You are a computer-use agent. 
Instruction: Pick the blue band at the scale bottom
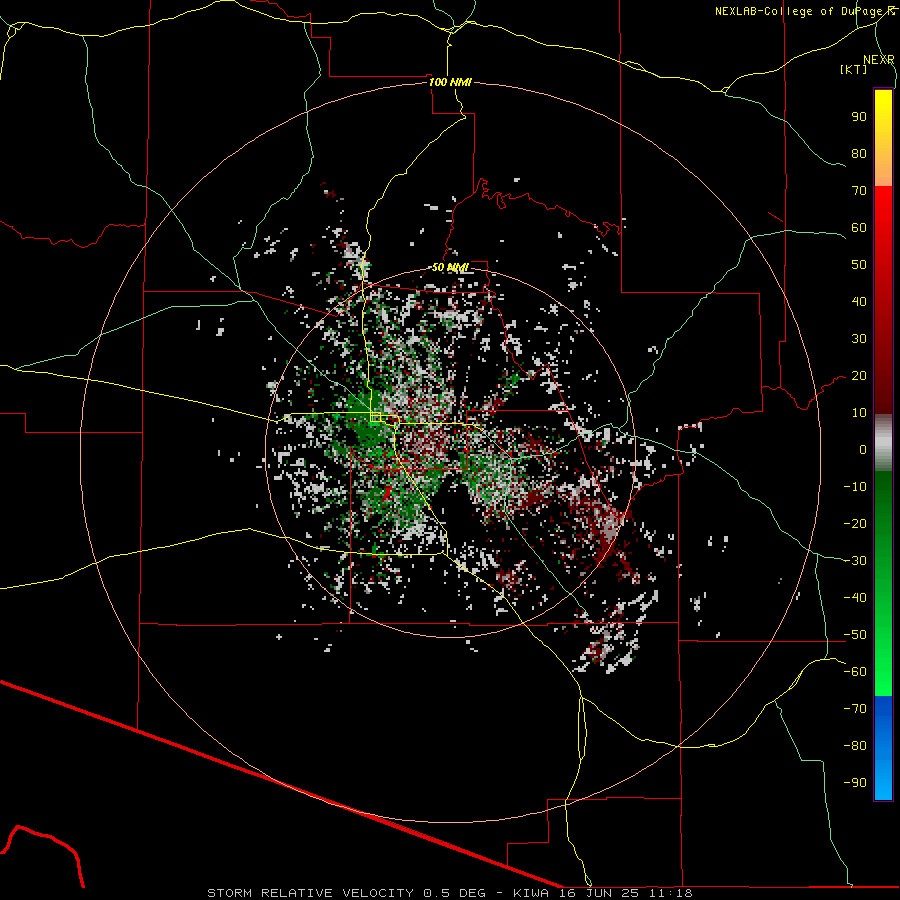coord(883,748)
